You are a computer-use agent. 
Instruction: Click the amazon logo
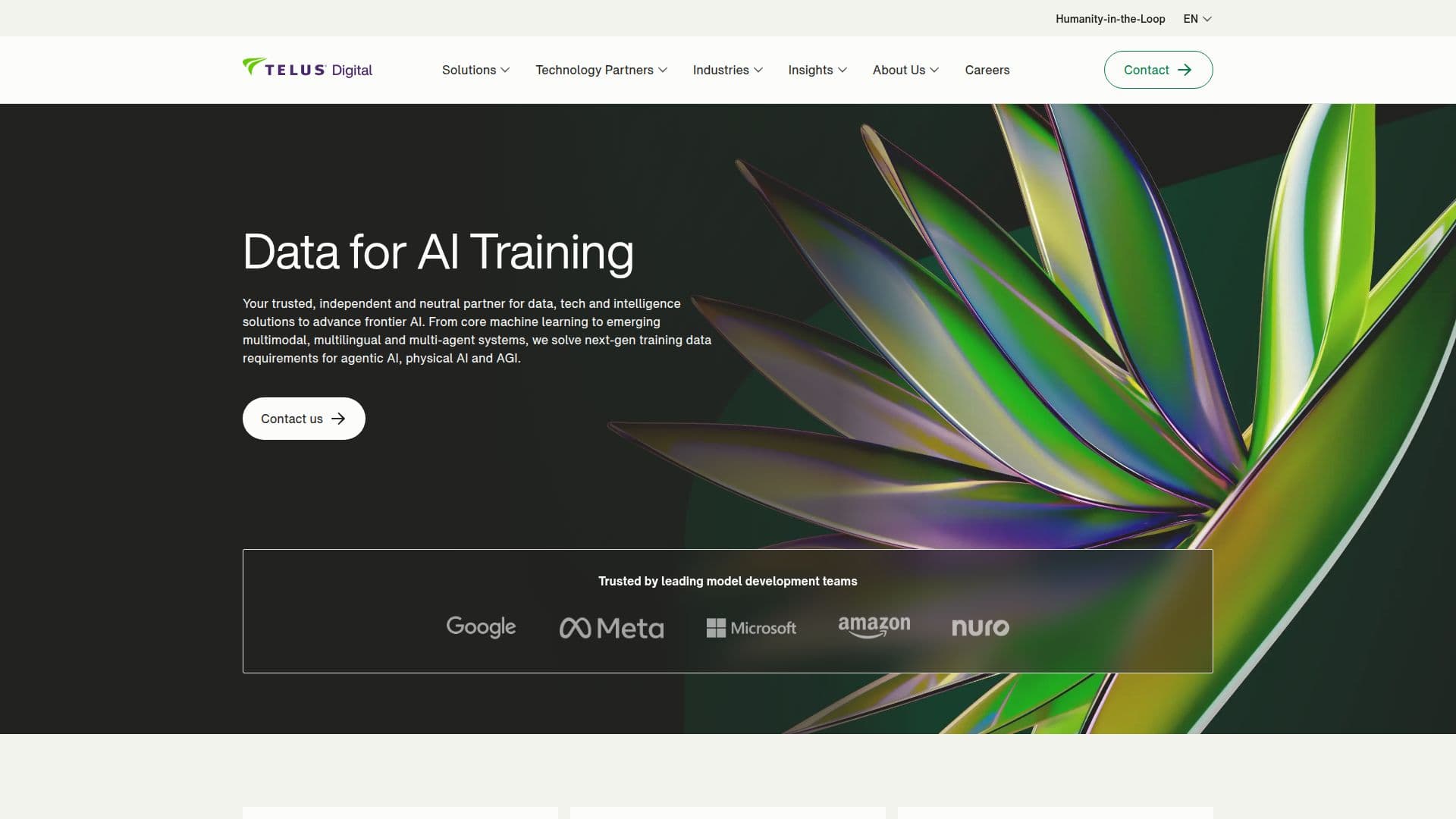(874, 626)
